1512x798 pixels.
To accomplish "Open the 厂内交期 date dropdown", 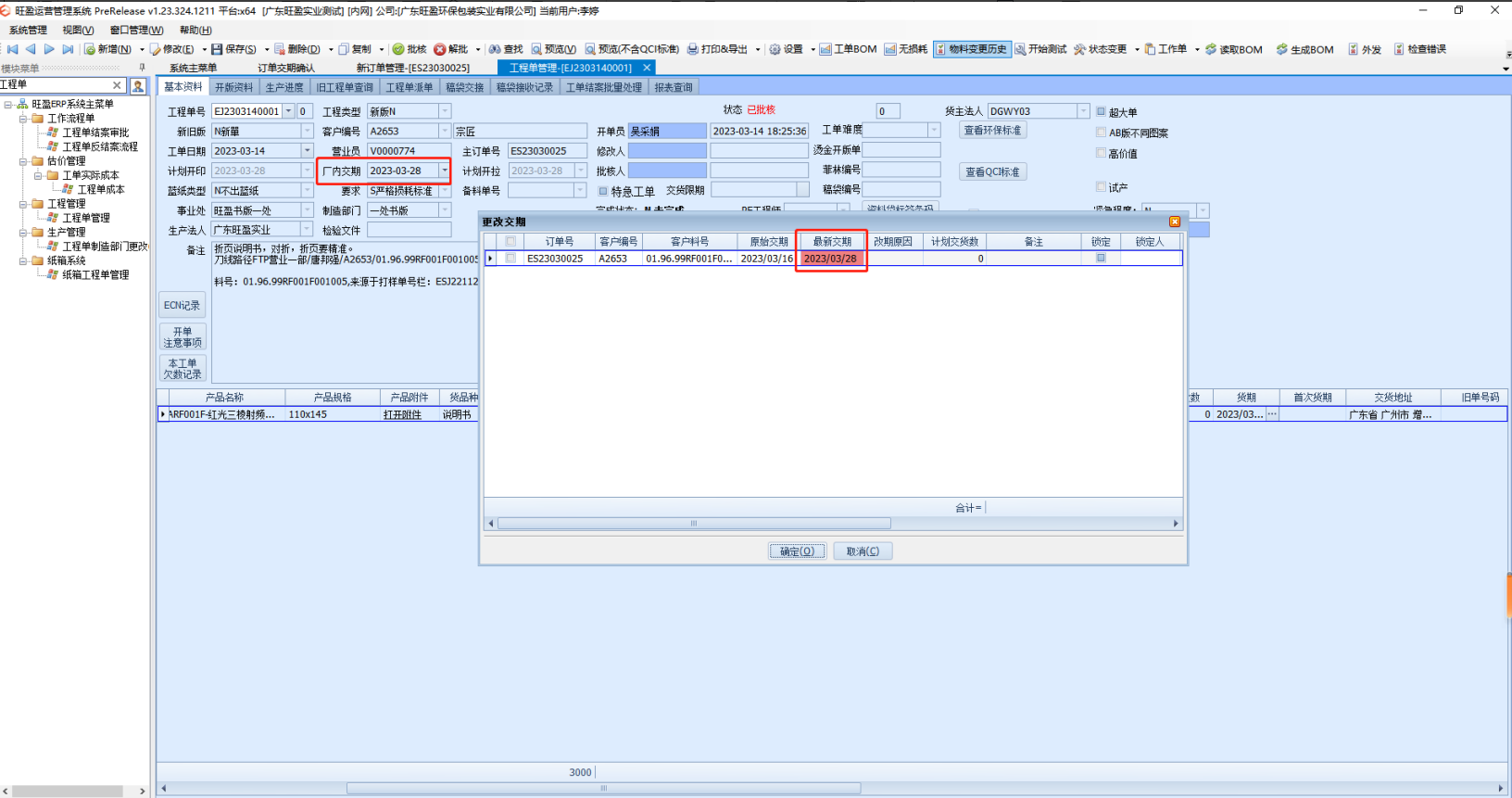I will [x=445, y=171].
